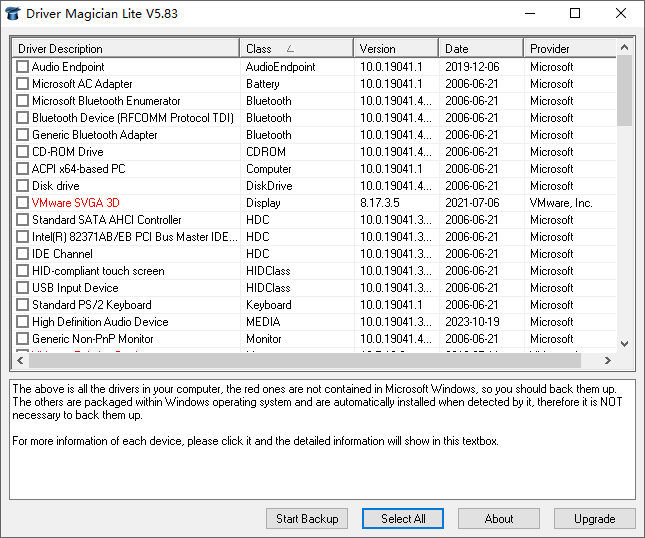Sort by the Class column header

297,49
